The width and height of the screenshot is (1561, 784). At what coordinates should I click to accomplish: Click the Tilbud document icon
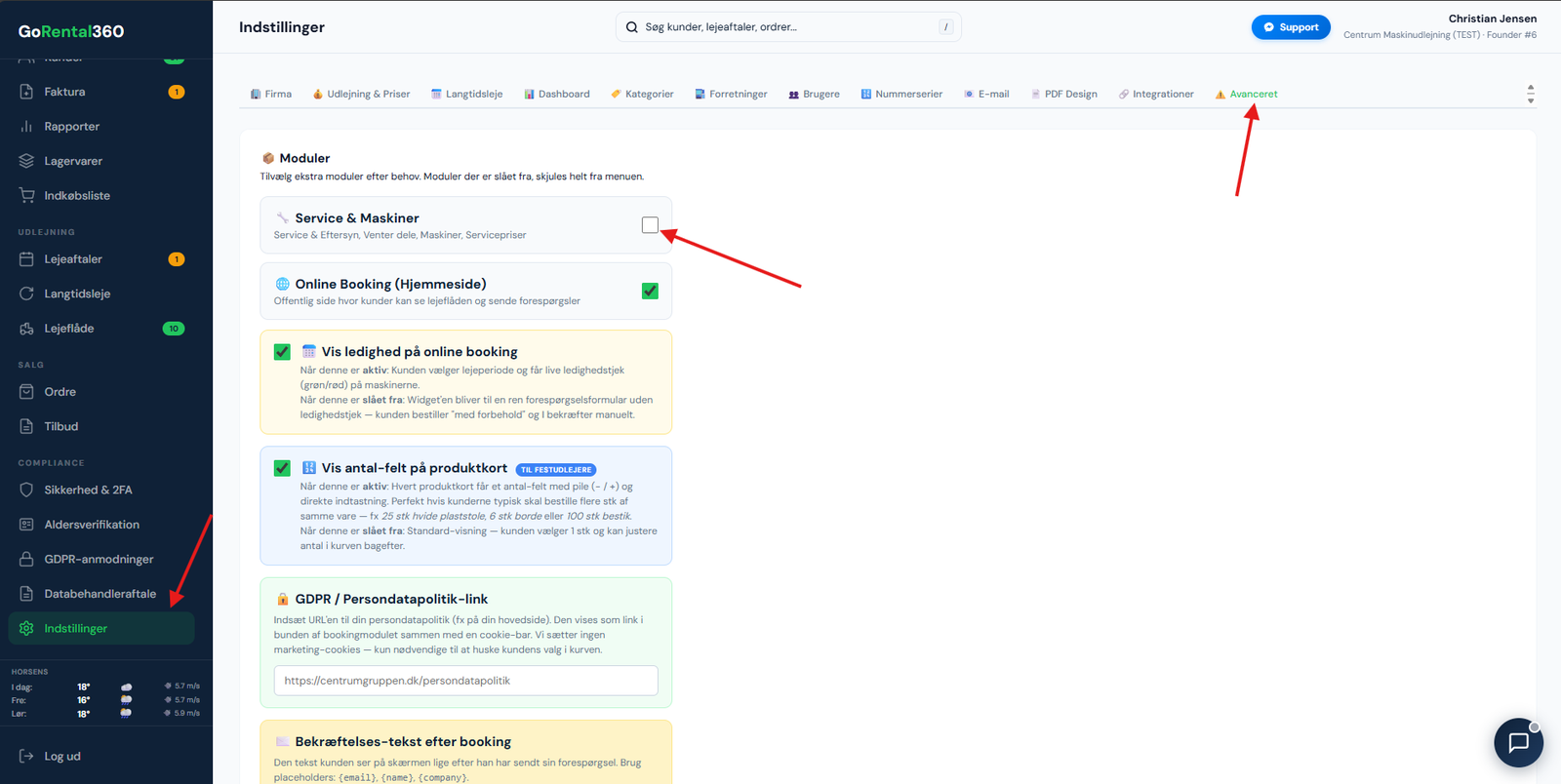[x=26, y=426]
